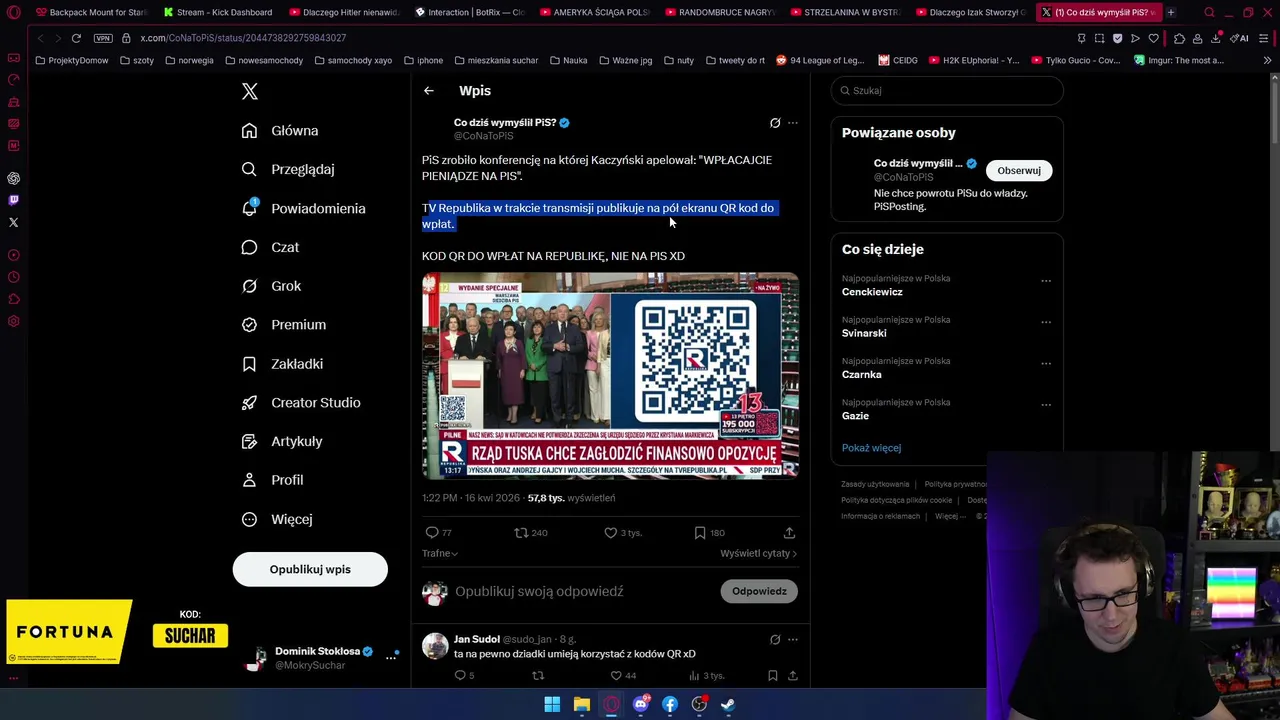This screenshot has width=1280, height=720.
Task: Open Trafne reply sorting dropdown
Action: click(x=440, y=553)
